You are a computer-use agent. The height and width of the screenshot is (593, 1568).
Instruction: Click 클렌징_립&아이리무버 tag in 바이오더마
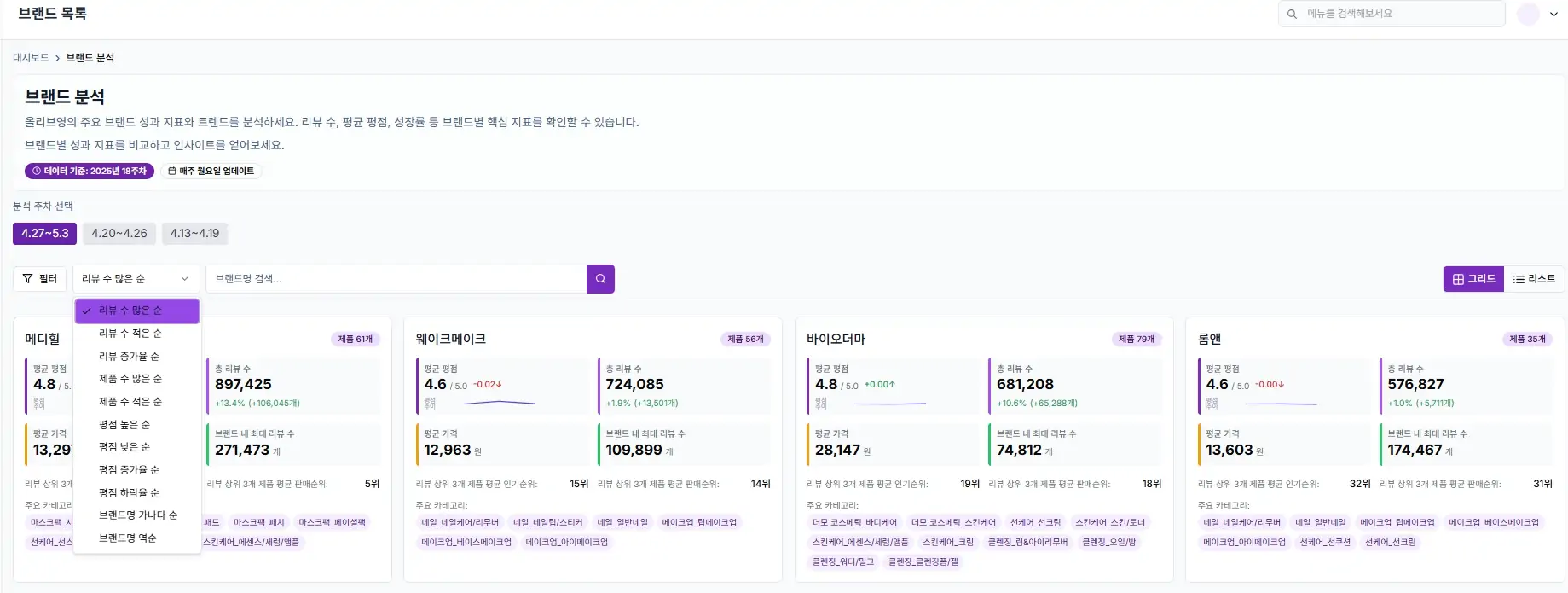[x=1027, y=542]
